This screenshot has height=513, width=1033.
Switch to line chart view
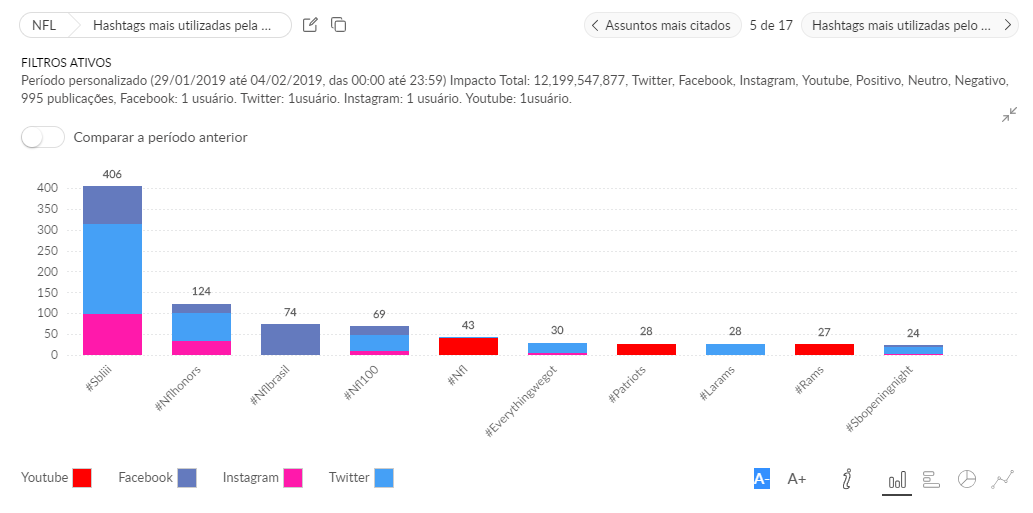(x=1003, y=479)
